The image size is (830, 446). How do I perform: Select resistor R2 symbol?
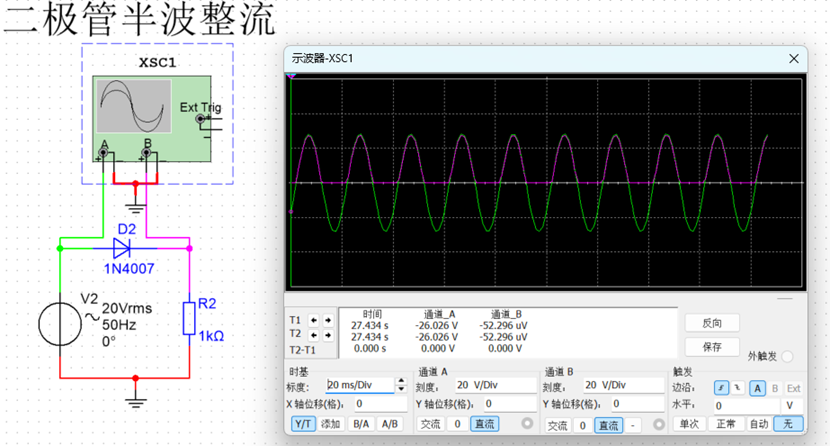[189, 318]
